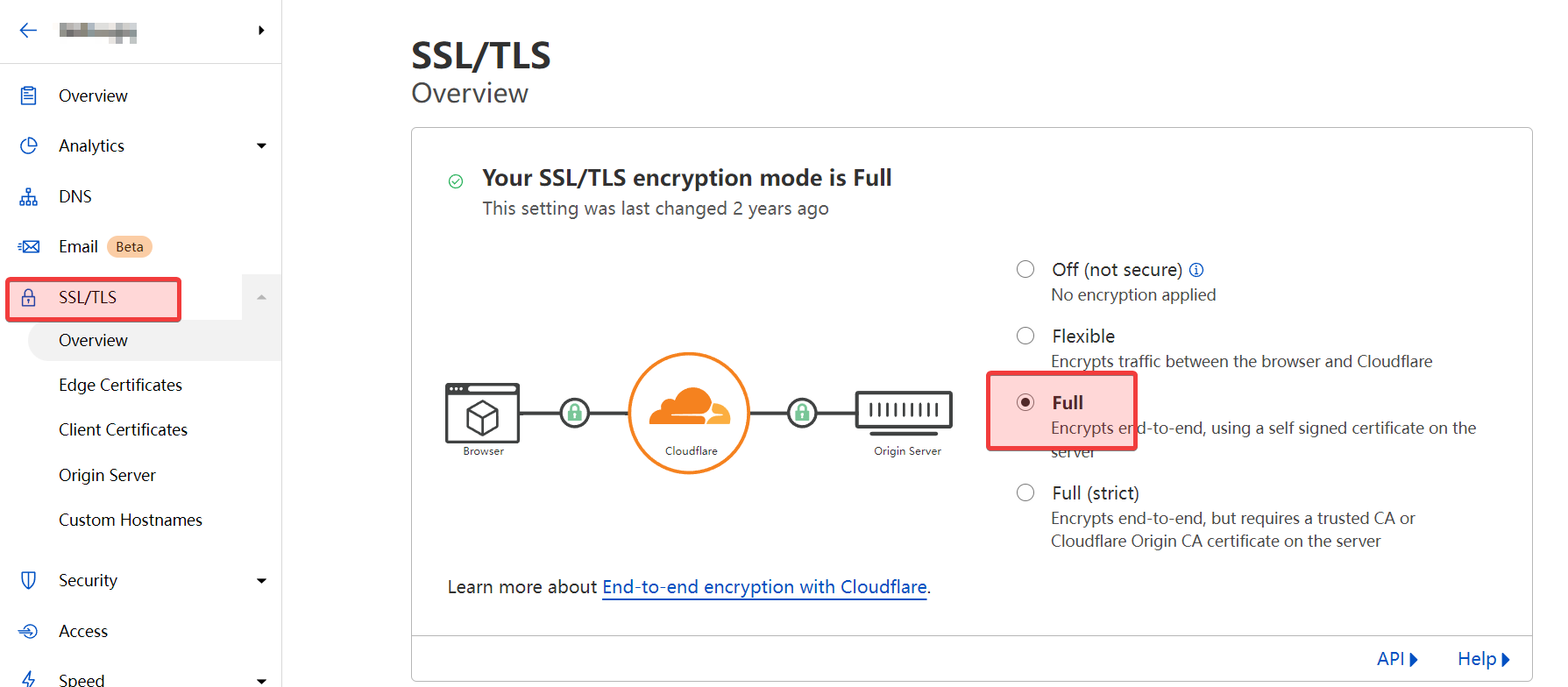The image size is (1568, 687).
Task: Click the Access sidebar icon
Action: (29, 631)
